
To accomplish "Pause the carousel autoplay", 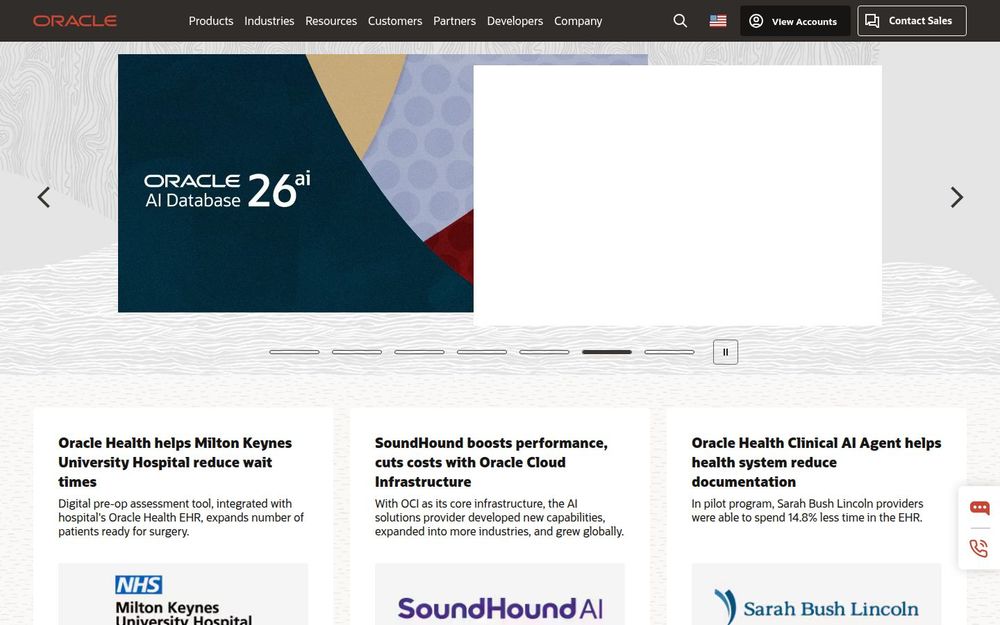I will click(725, 352).
